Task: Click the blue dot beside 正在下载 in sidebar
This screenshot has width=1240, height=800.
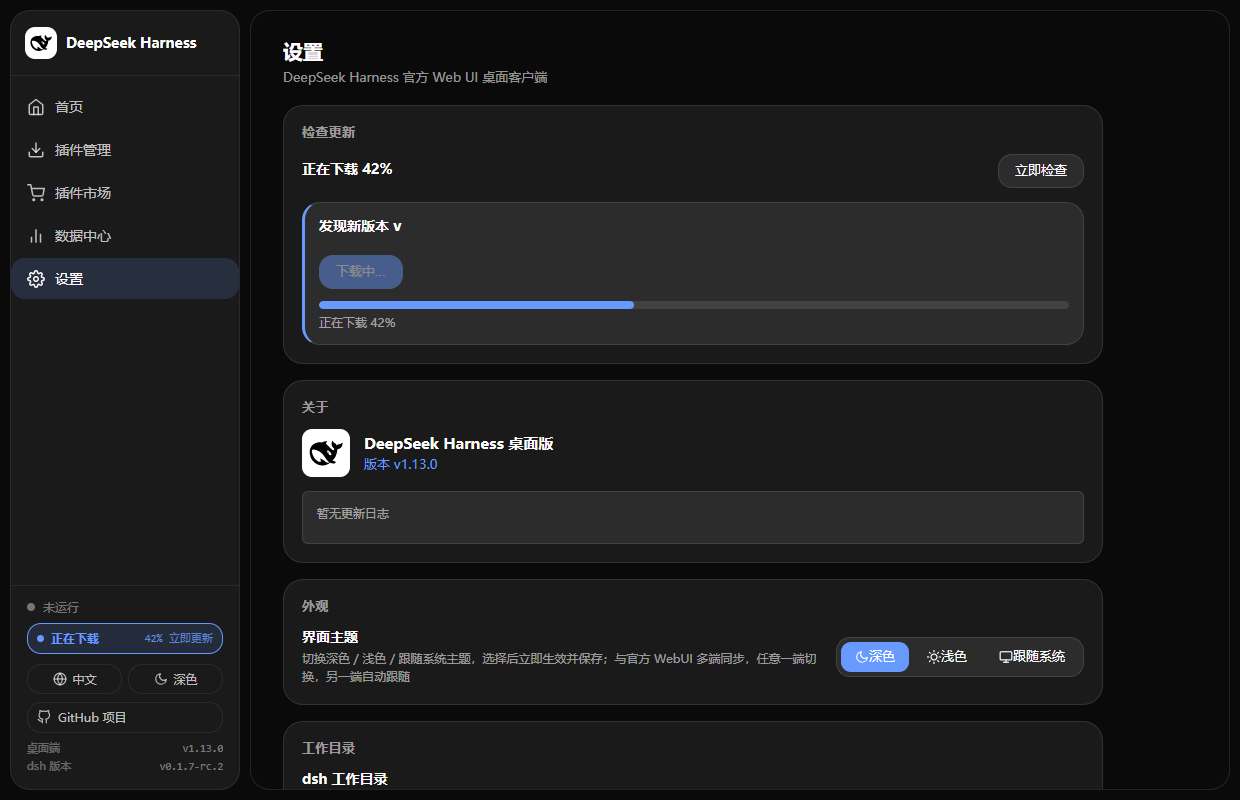Action: click(x=40, y=638)
